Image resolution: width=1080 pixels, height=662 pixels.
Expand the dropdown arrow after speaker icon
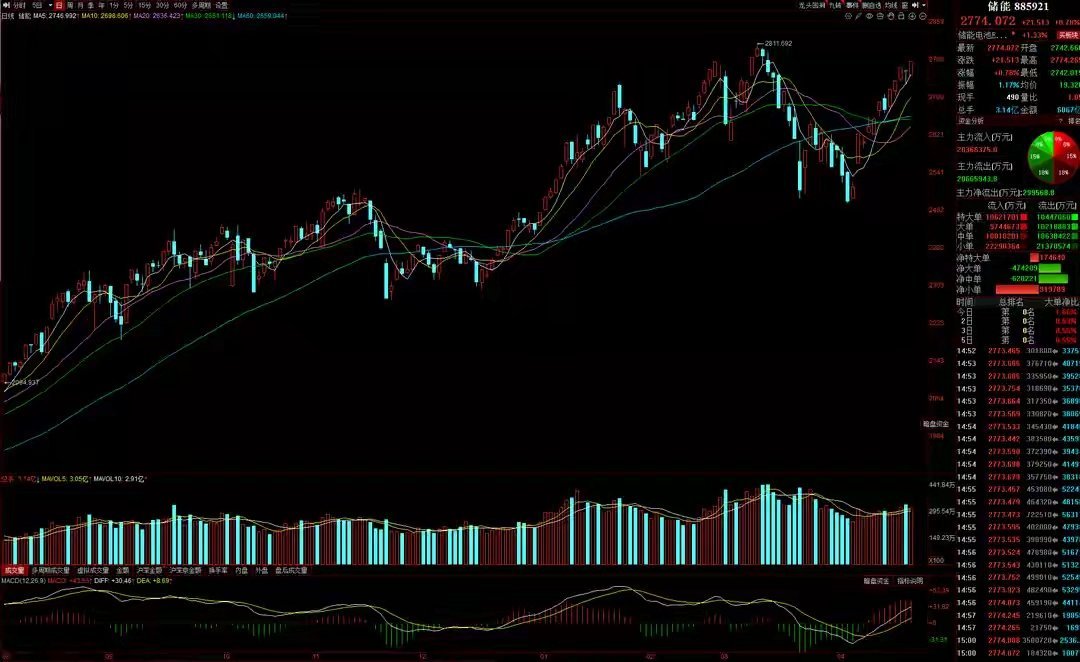(924, 6)
